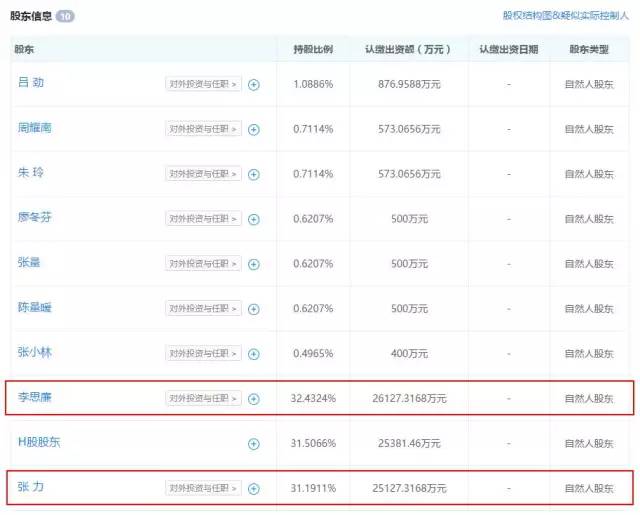Click the plus icon in 廖冬芬 row

[x=253, y=219]
